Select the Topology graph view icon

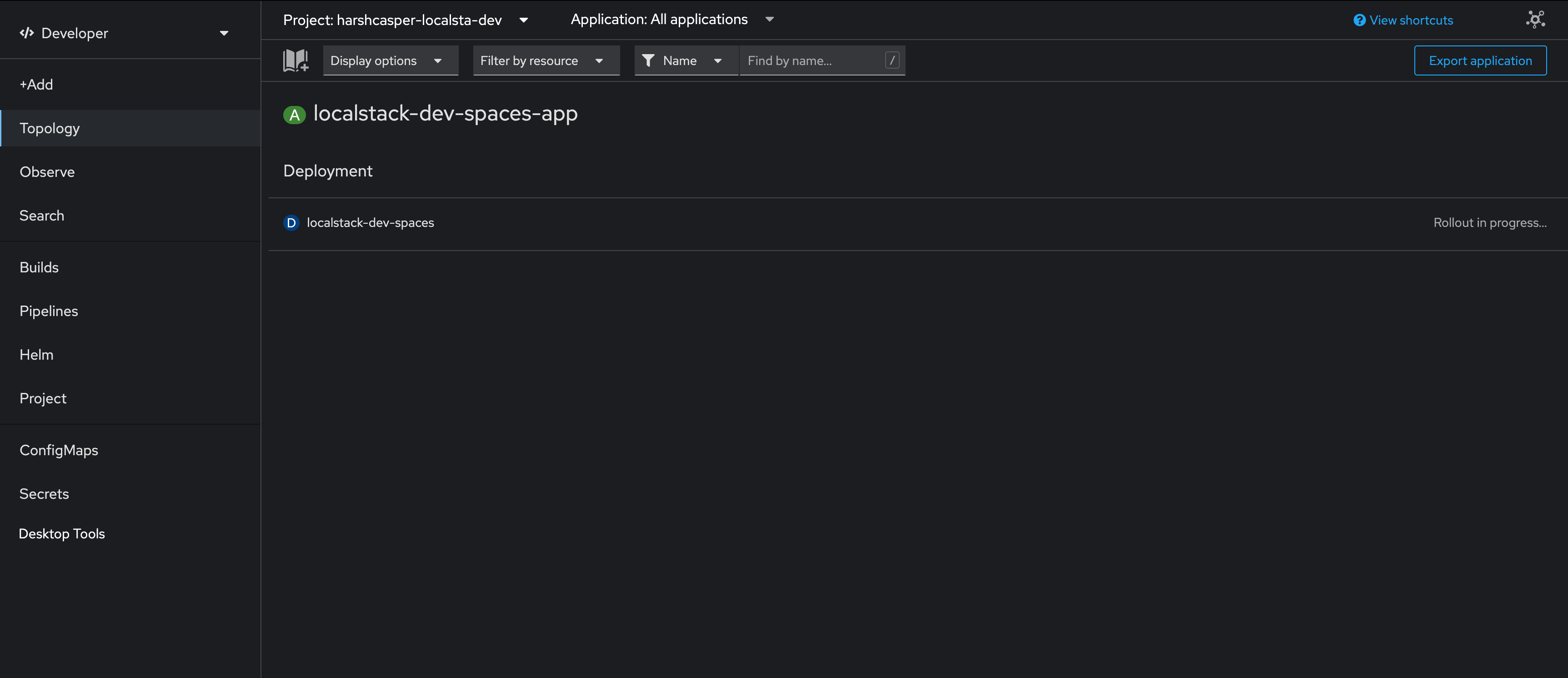pyautogui.click(x=1535, y=19)
